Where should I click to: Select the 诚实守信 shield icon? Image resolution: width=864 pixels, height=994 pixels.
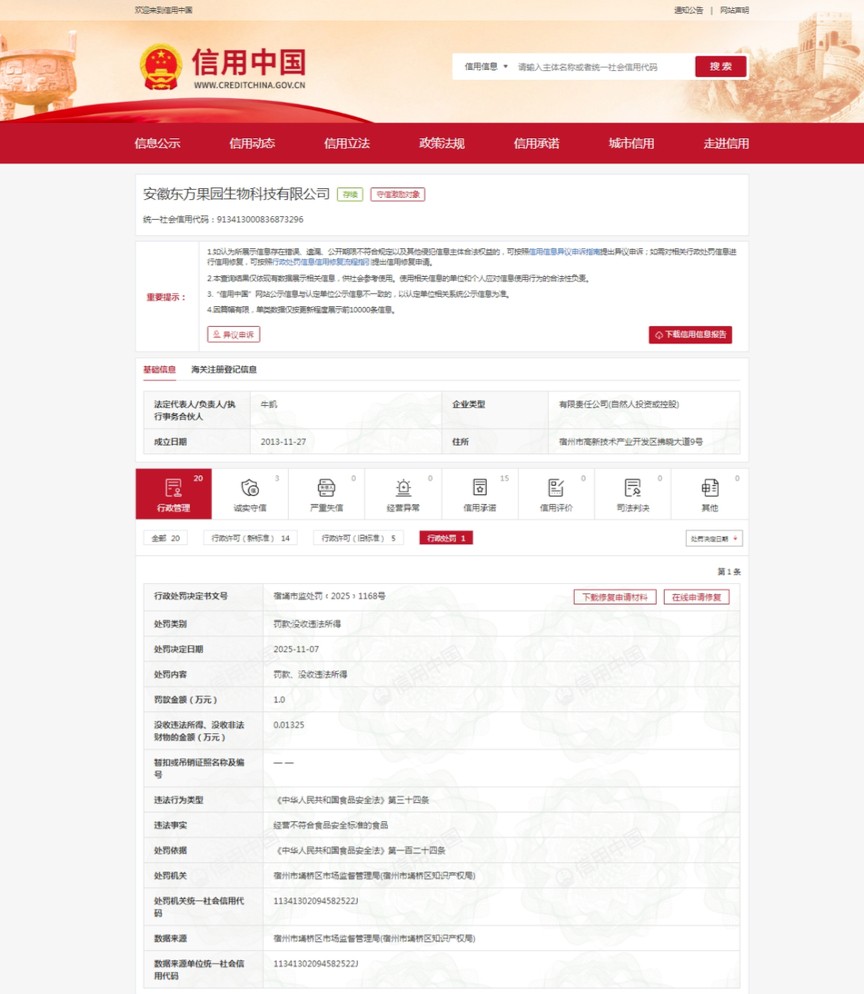[x=250, y=488]
